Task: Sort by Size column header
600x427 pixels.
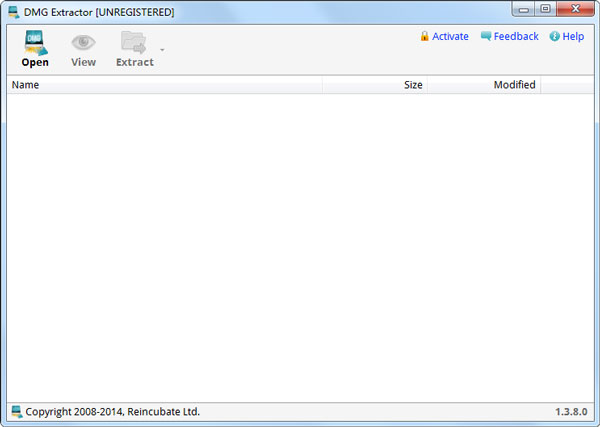Action: click(x=375, y=85)
